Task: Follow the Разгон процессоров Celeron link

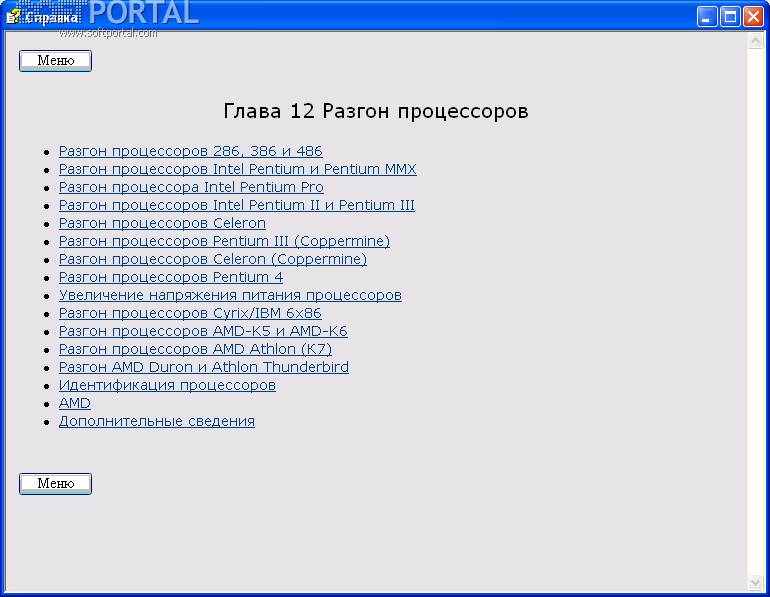Action: point(162,223)
